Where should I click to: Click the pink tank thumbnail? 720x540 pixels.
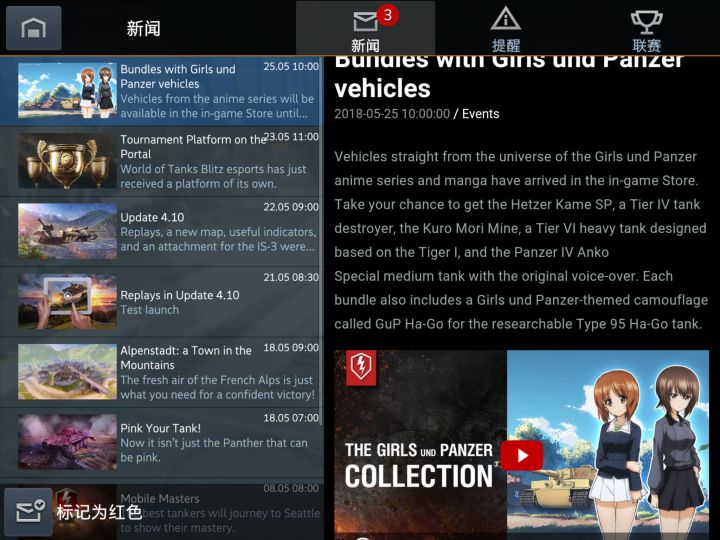[67, 442]
